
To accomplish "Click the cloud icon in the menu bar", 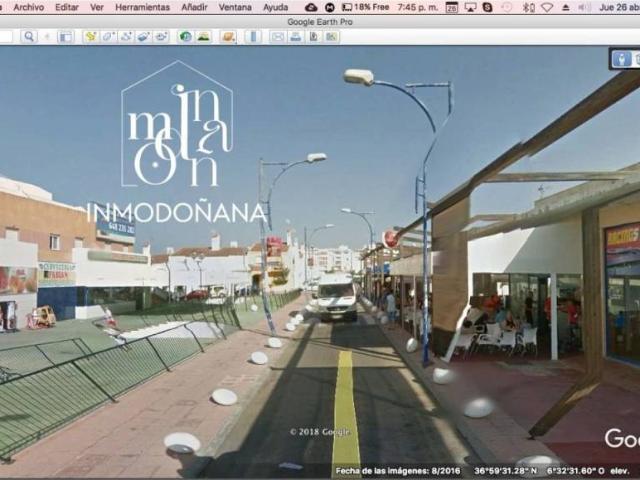I will click(x=311, y=7).
